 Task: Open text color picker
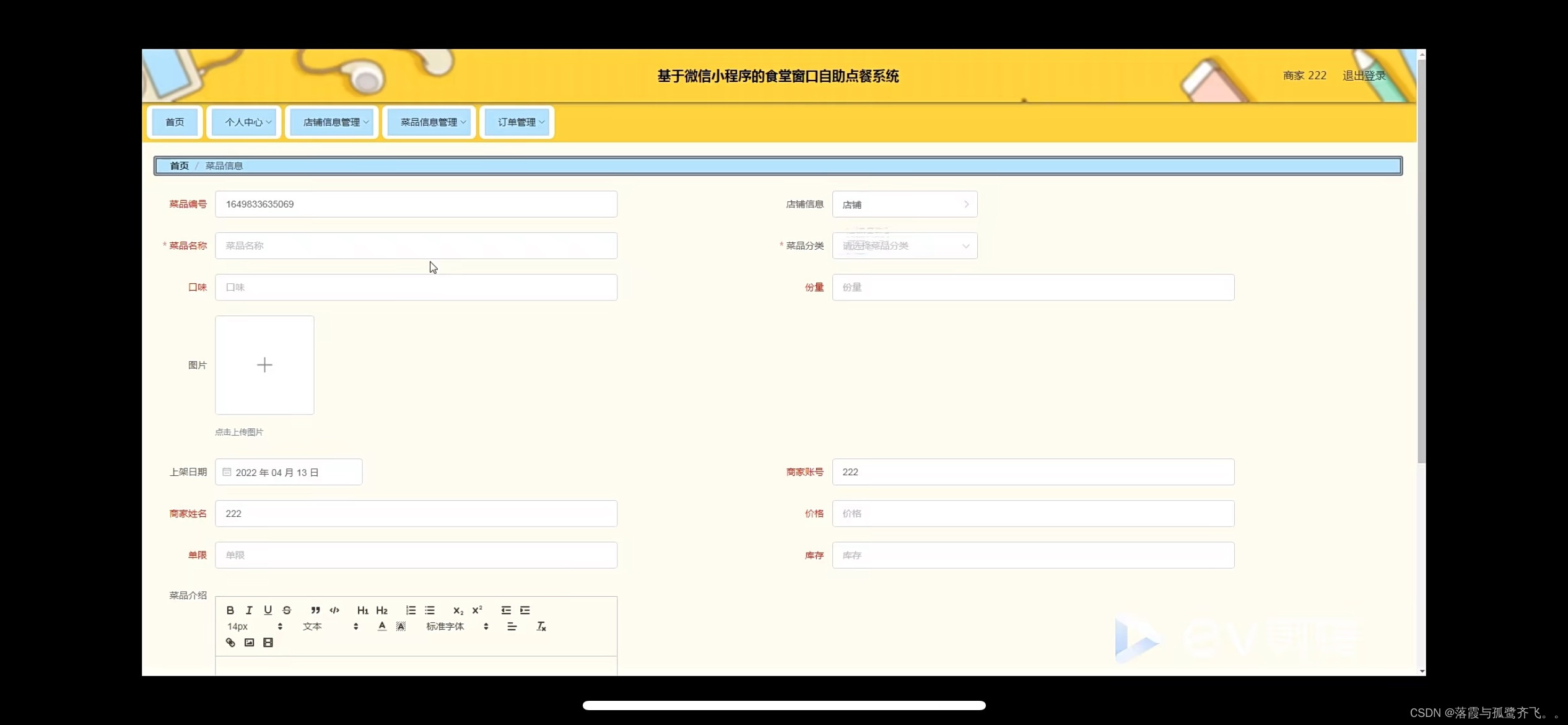pos(382,626)
